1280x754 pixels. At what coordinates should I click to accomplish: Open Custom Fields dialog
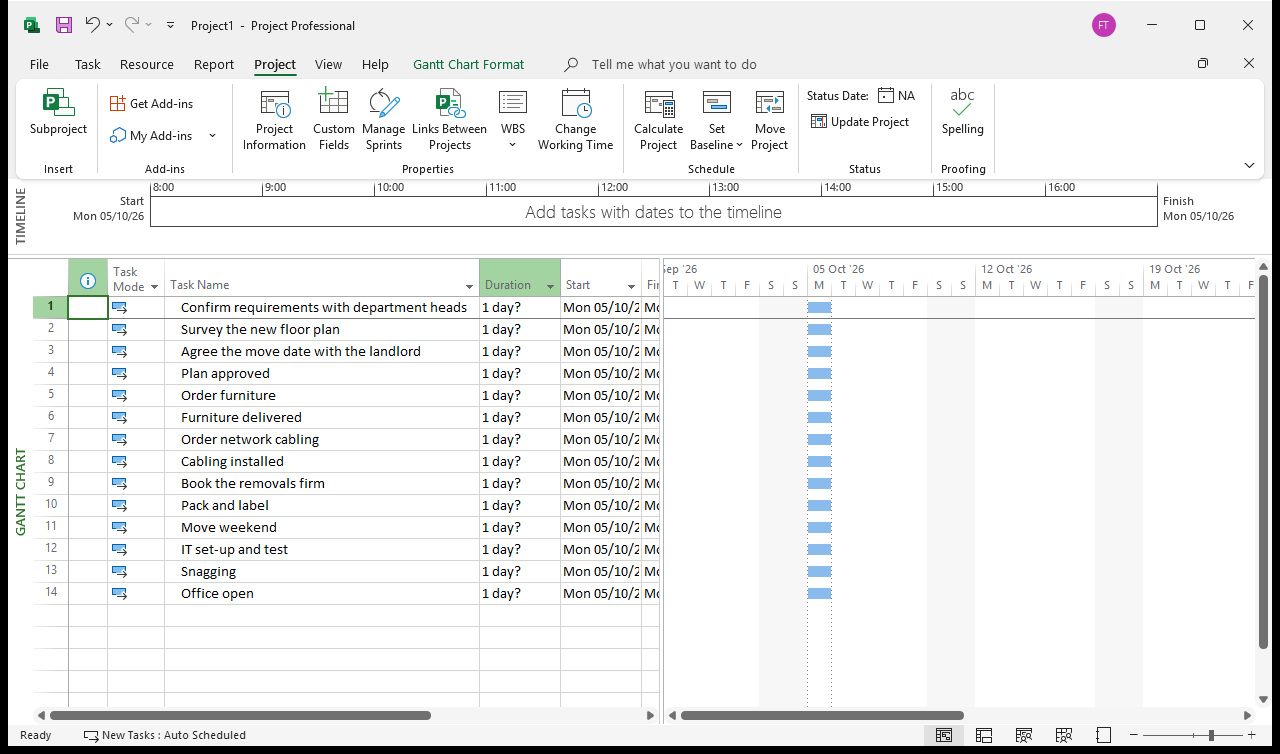click(x=333, y=120)
